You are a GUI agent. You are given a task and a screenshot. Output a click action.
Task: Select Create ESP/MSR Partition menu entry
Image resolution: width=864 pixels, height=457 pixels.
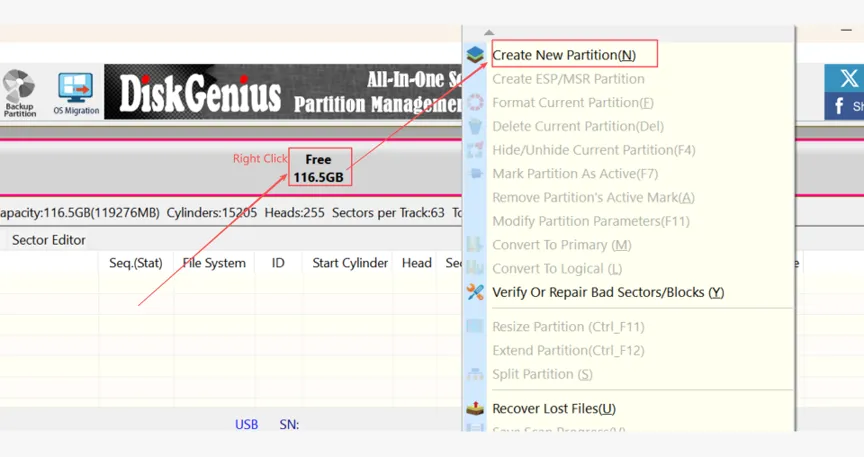click(x=568, y=79)
